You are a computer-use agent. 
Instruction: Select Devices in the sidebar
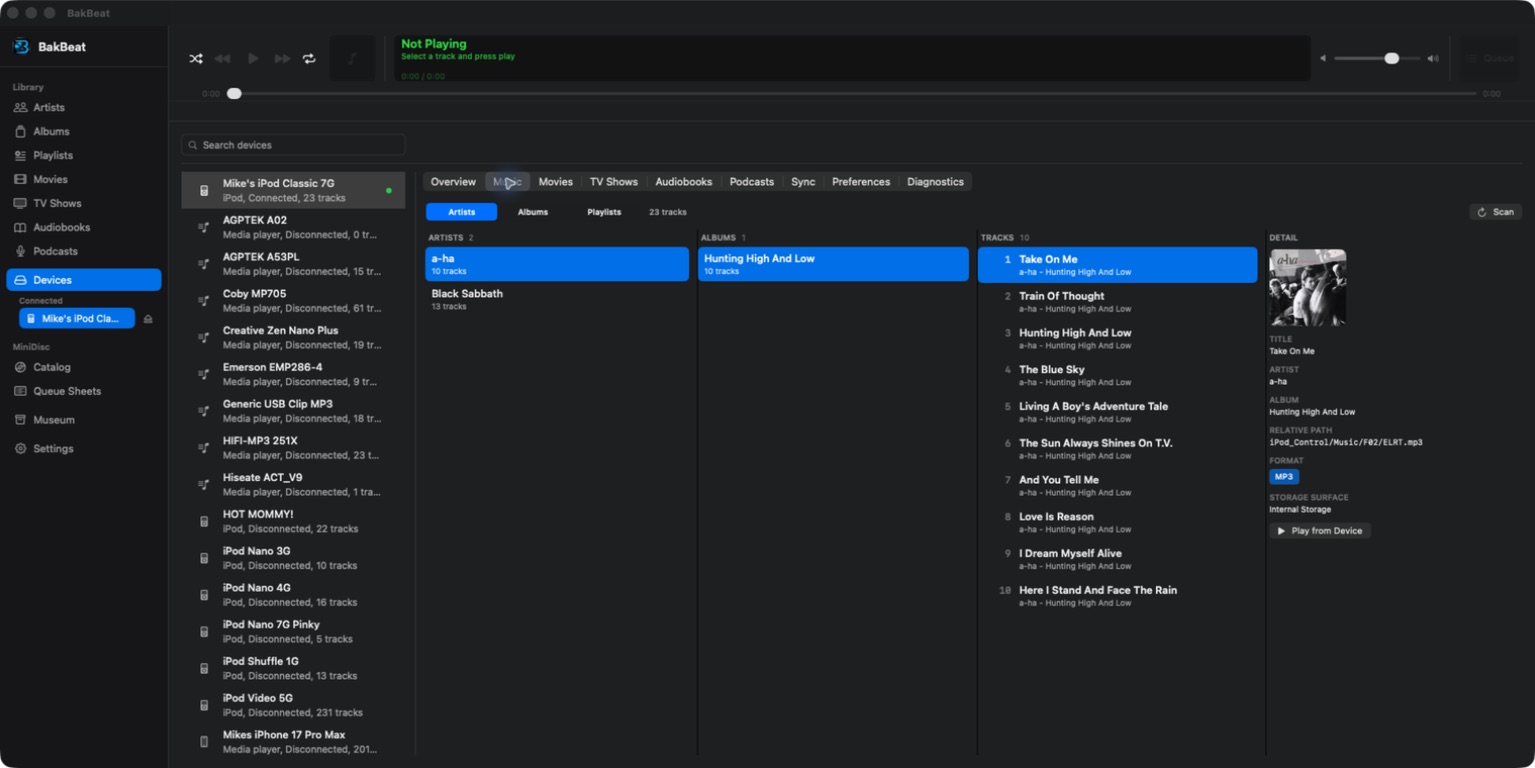pyautogui.click(x=84, y=280)
